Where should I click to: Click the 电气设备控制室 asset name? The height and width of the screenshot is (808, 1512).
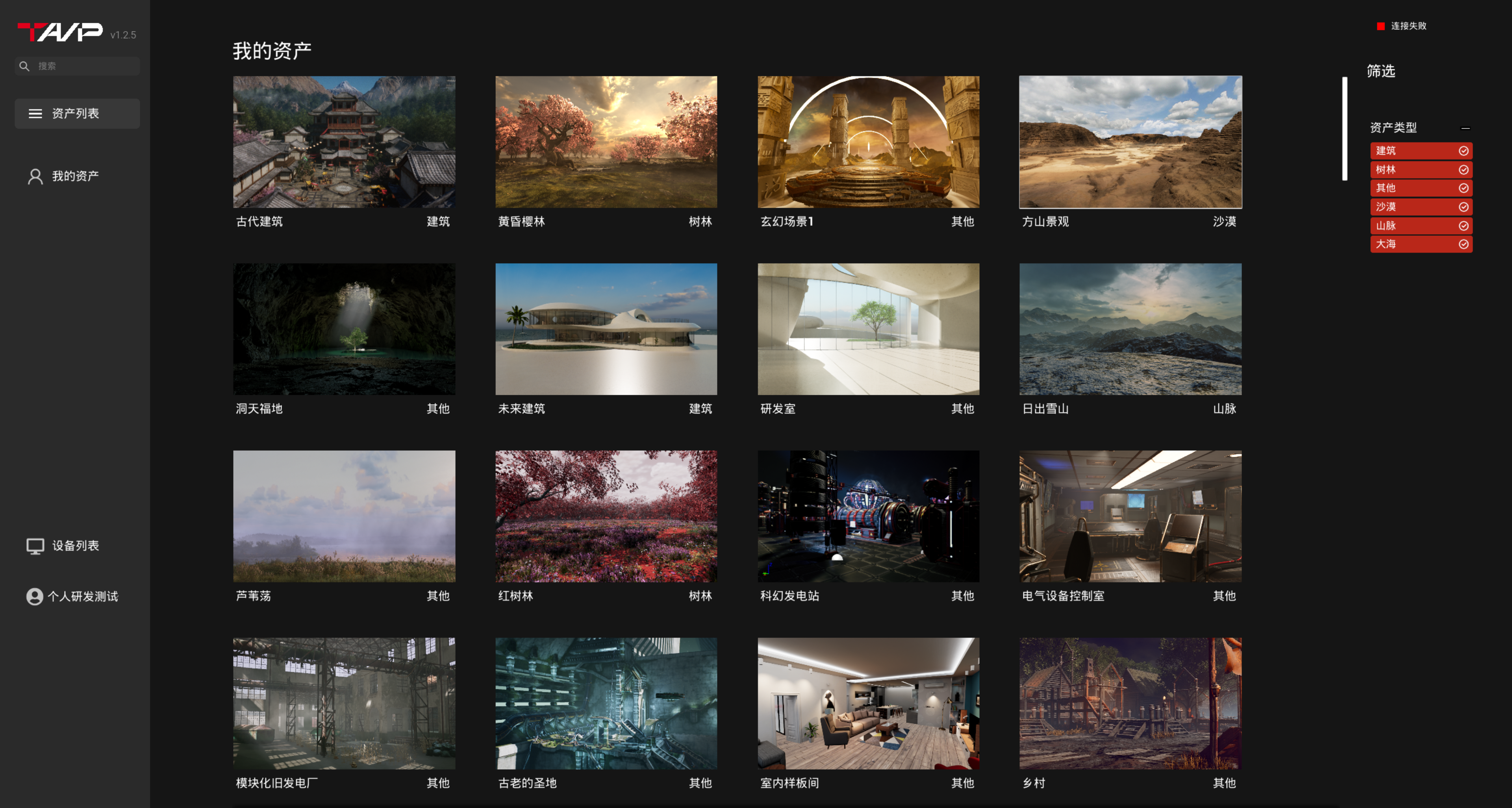(x=1063, y=596)
